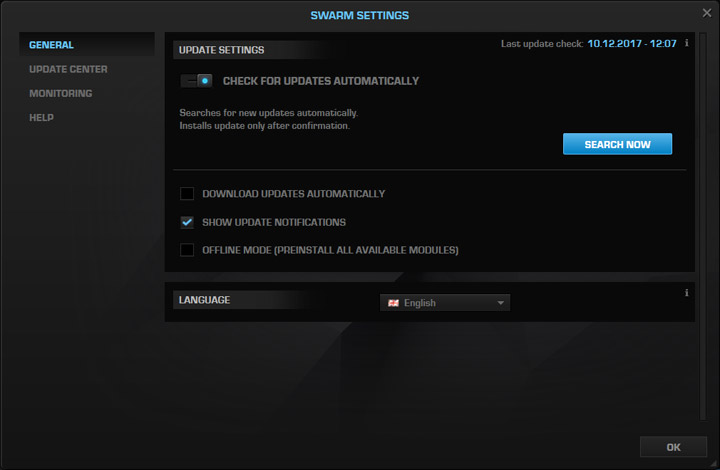Go to the Help section
Viewport: 720px width, 470px height.
click(41, 118)
